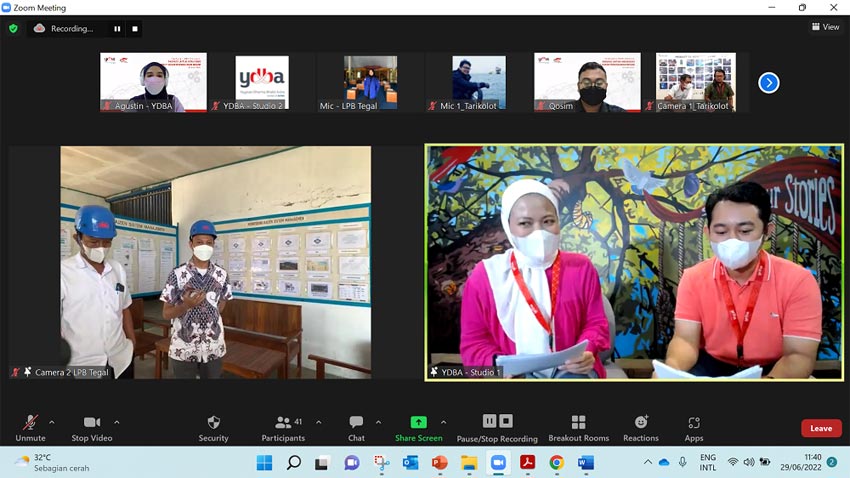850x478 pixels.
Task: Open the View layout menu
Action: (826, 27)
